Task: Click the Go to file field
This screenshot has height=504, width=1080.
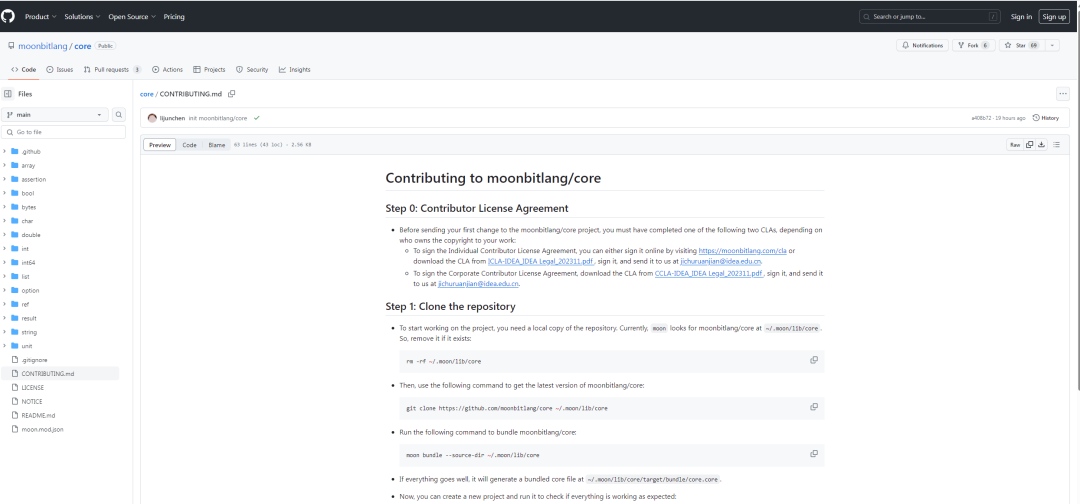Action: click(x=64, y=132)
